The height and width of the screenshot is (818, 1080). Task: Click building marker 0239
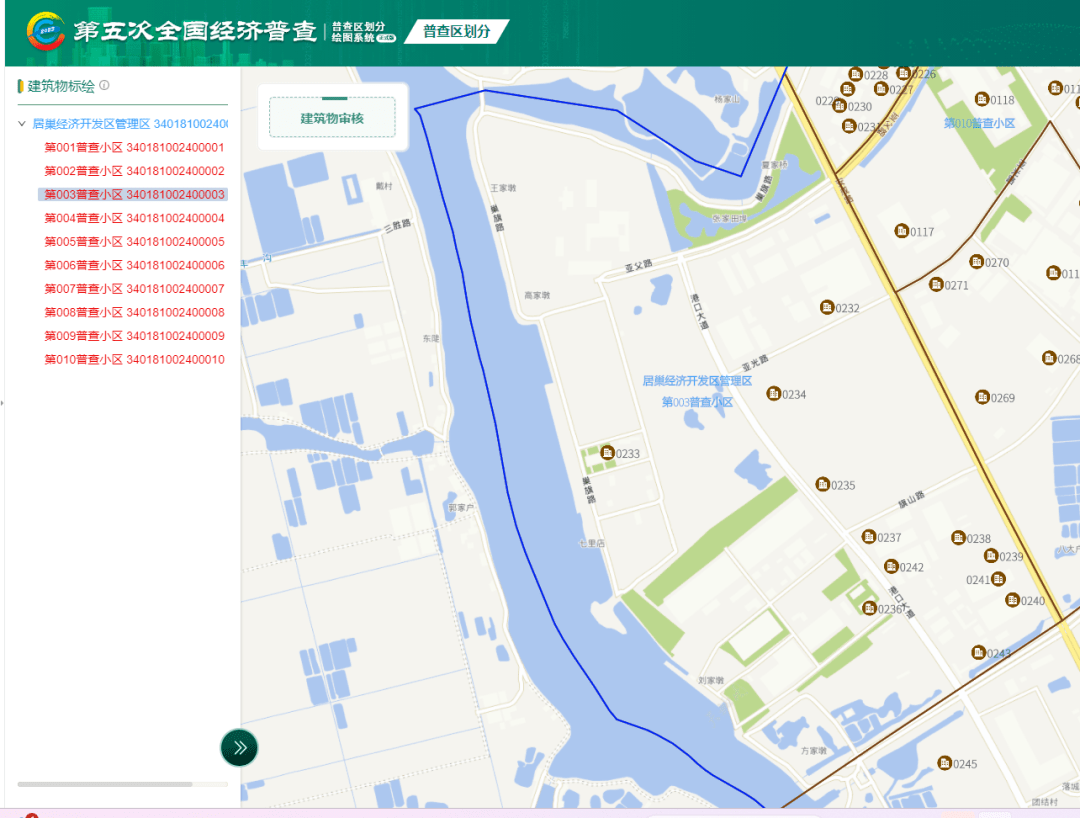(x=991, y=555)
